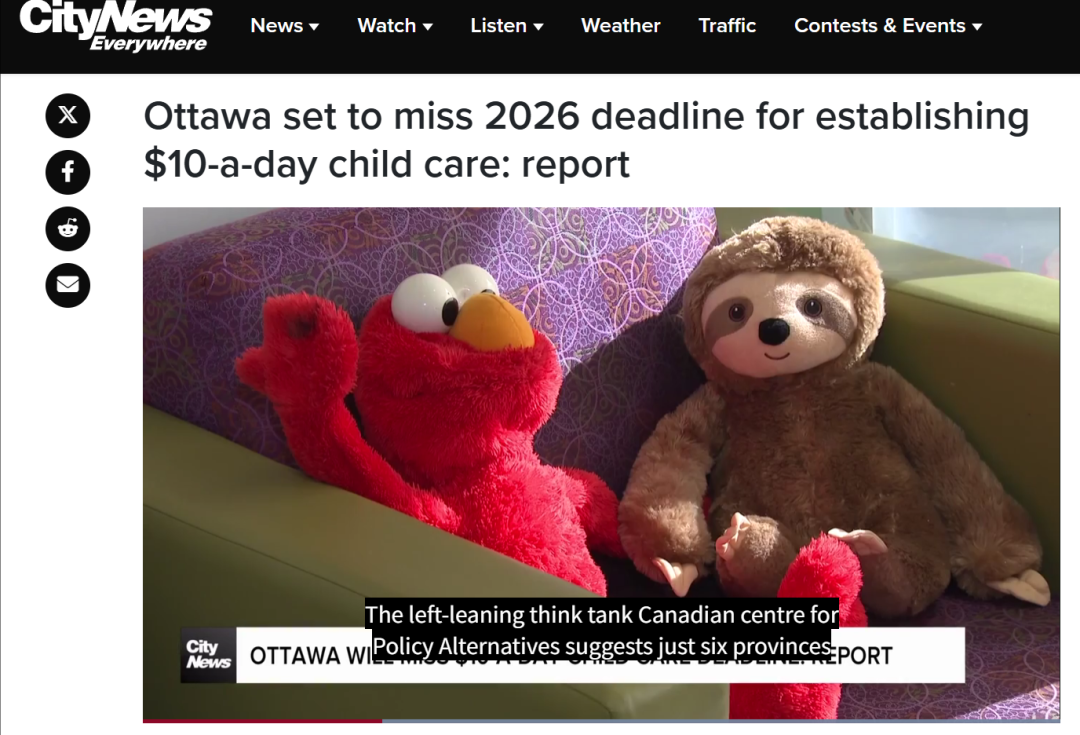Expand the Contests & Events dropdown
Screen dimensions: 1080x735
click(888, 25)
